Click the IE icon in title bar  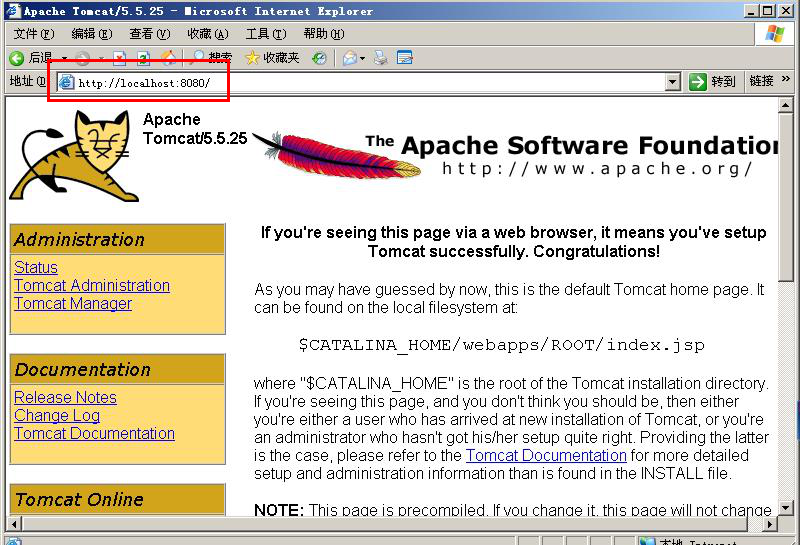(12, 11)
